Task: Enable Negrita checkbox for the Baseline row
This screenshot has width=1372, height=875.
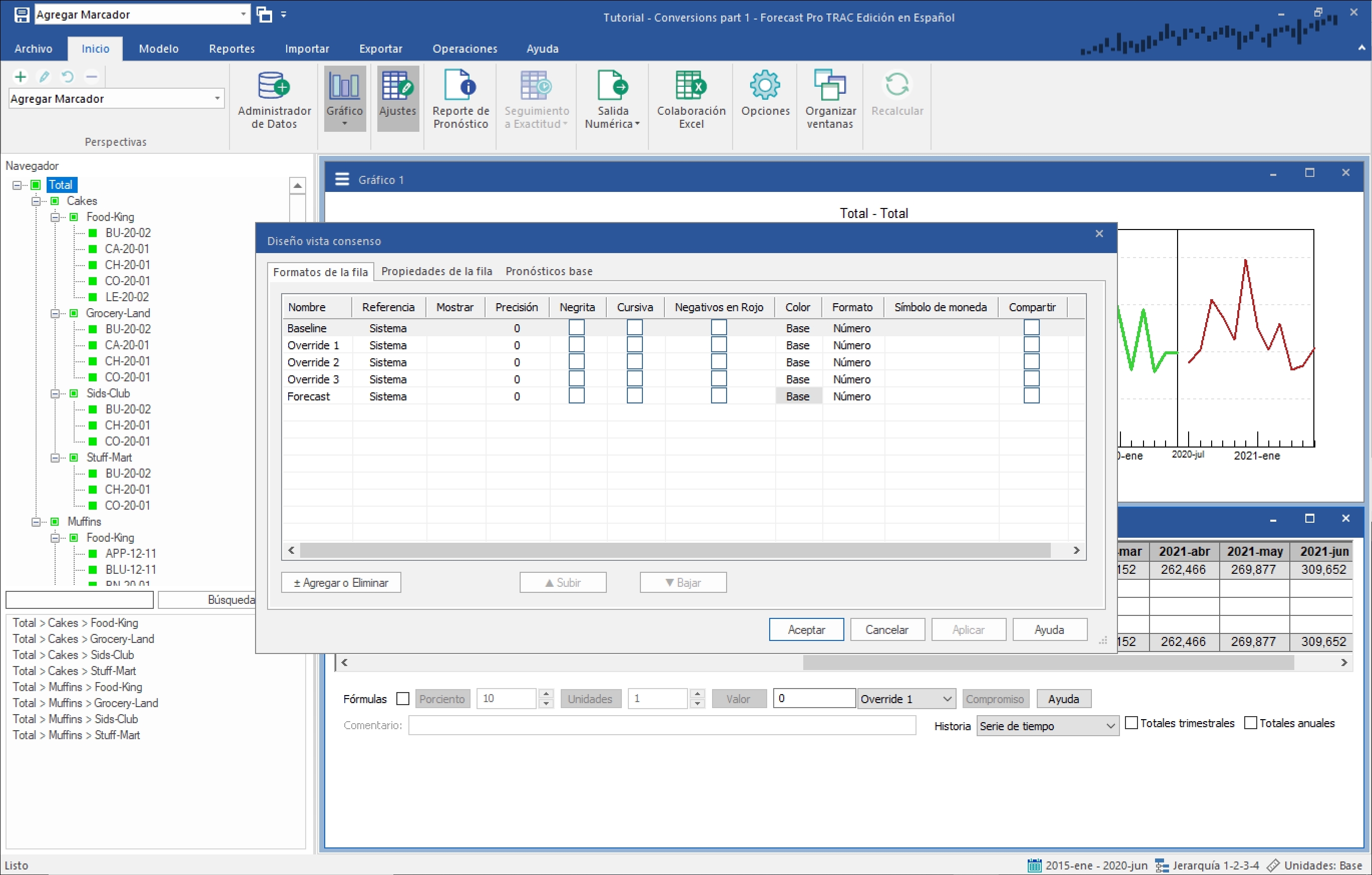Action: click(x=577, y=328)
